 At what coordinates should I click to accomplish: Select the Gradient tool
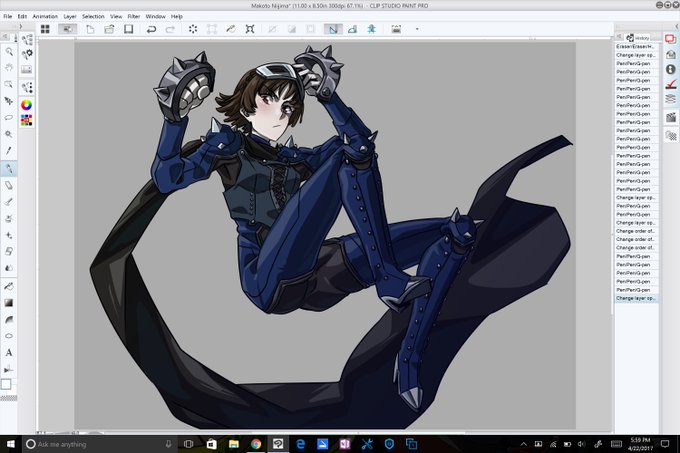[9, 303]
